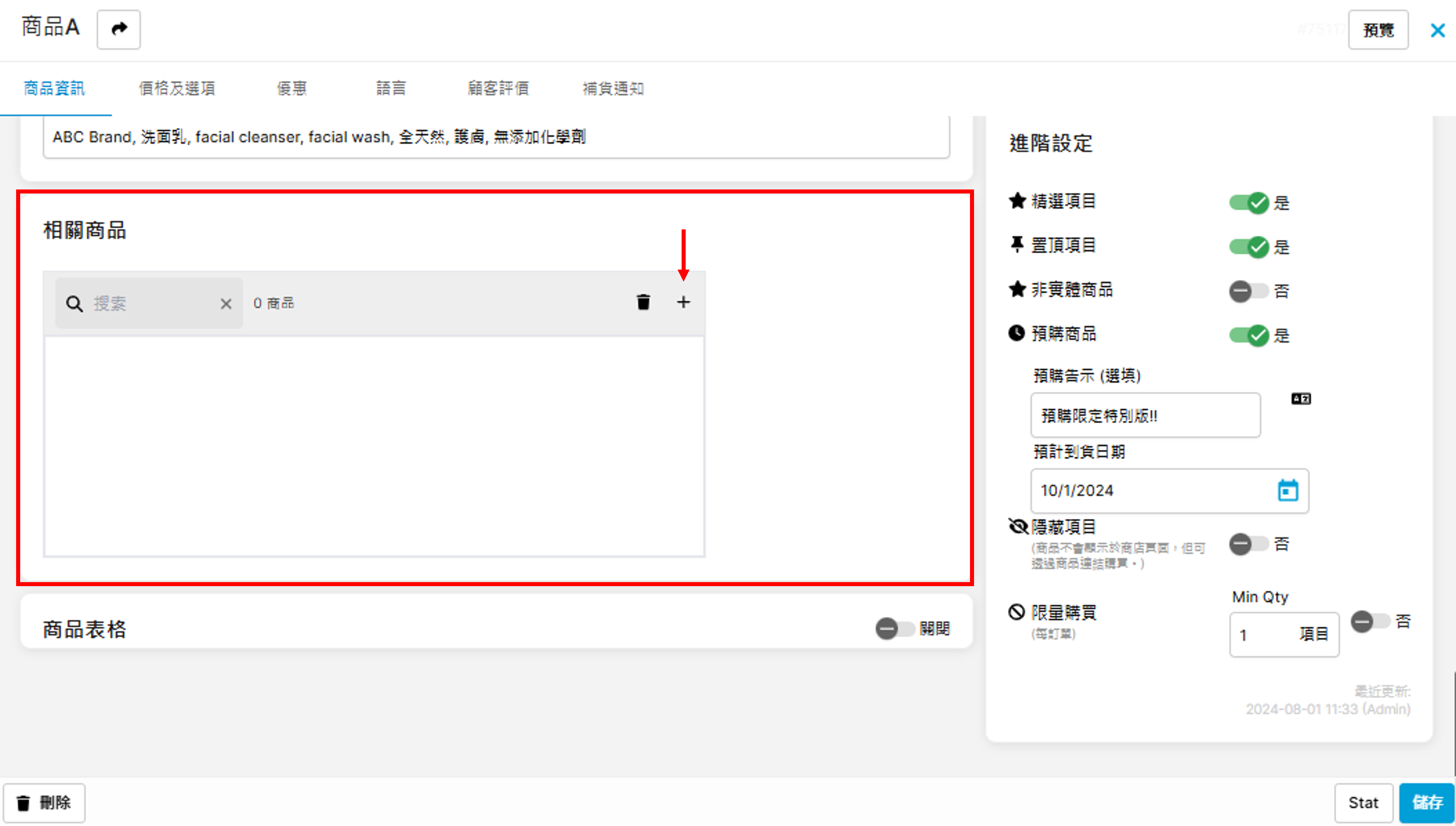Enable the 隱藏項目 toggle

coord(1249,544)
